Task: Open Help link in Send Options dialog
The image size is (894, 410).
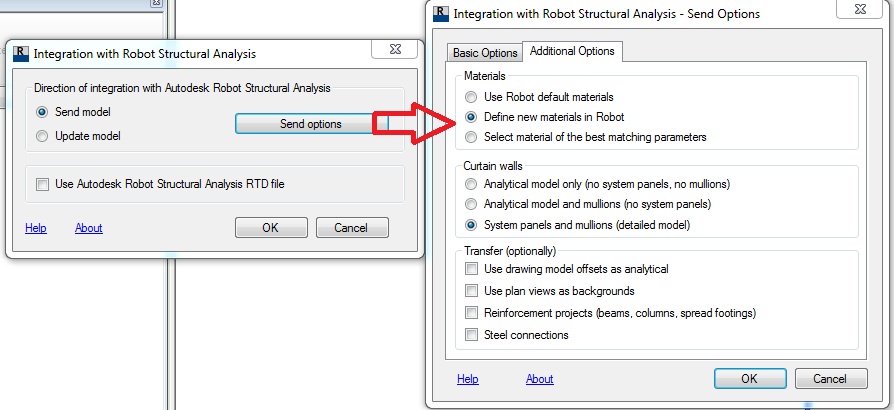Action: coord(468,379)
